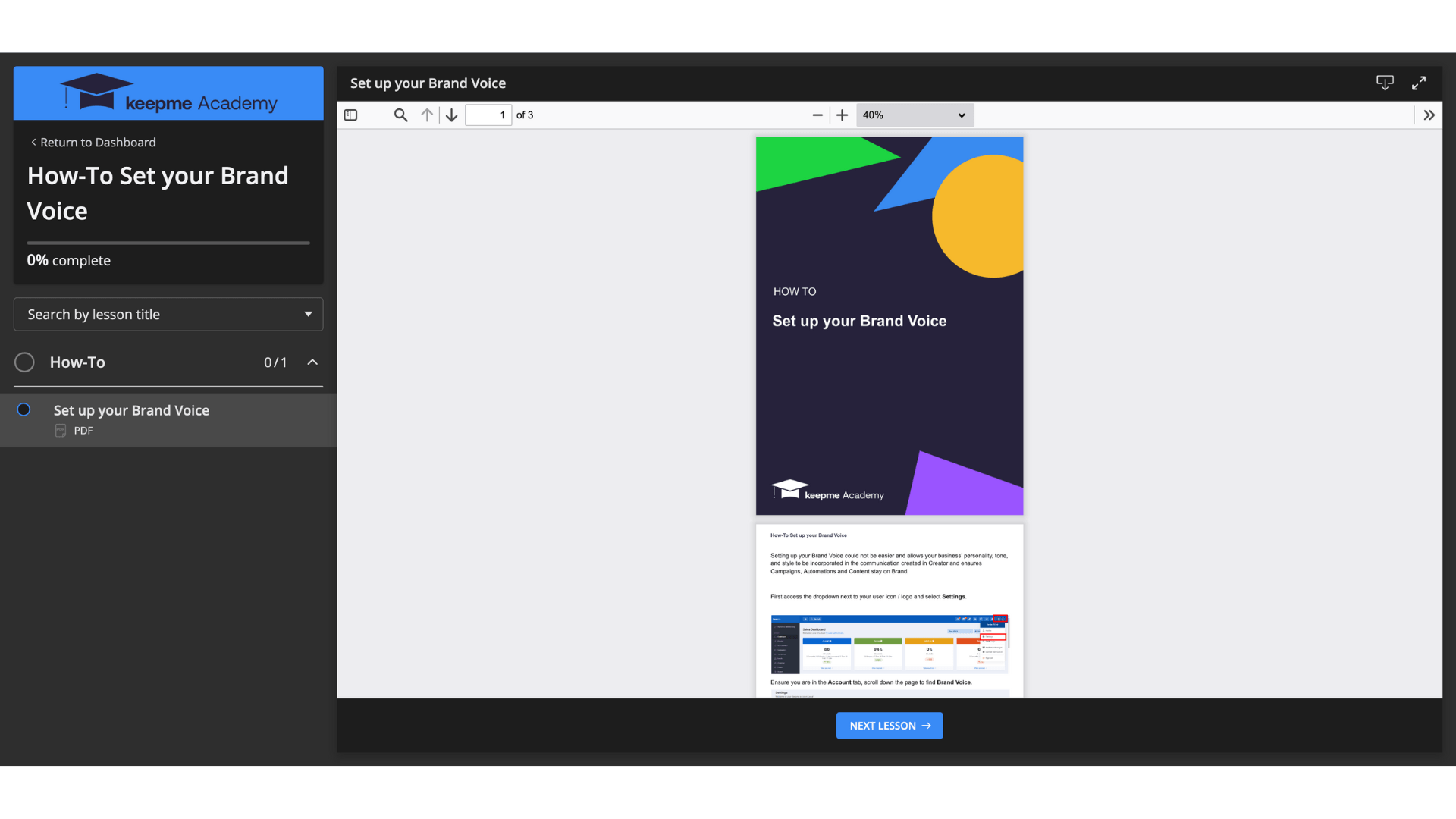Collapse the How-To section chevron
1456x819 pixels.
click(x=312, y=362)
